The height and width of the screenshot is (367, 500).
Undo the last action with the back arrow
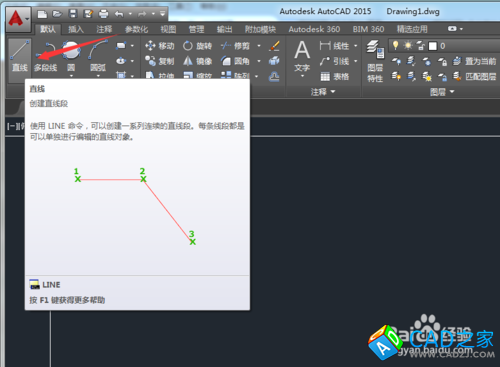[119, 14]
